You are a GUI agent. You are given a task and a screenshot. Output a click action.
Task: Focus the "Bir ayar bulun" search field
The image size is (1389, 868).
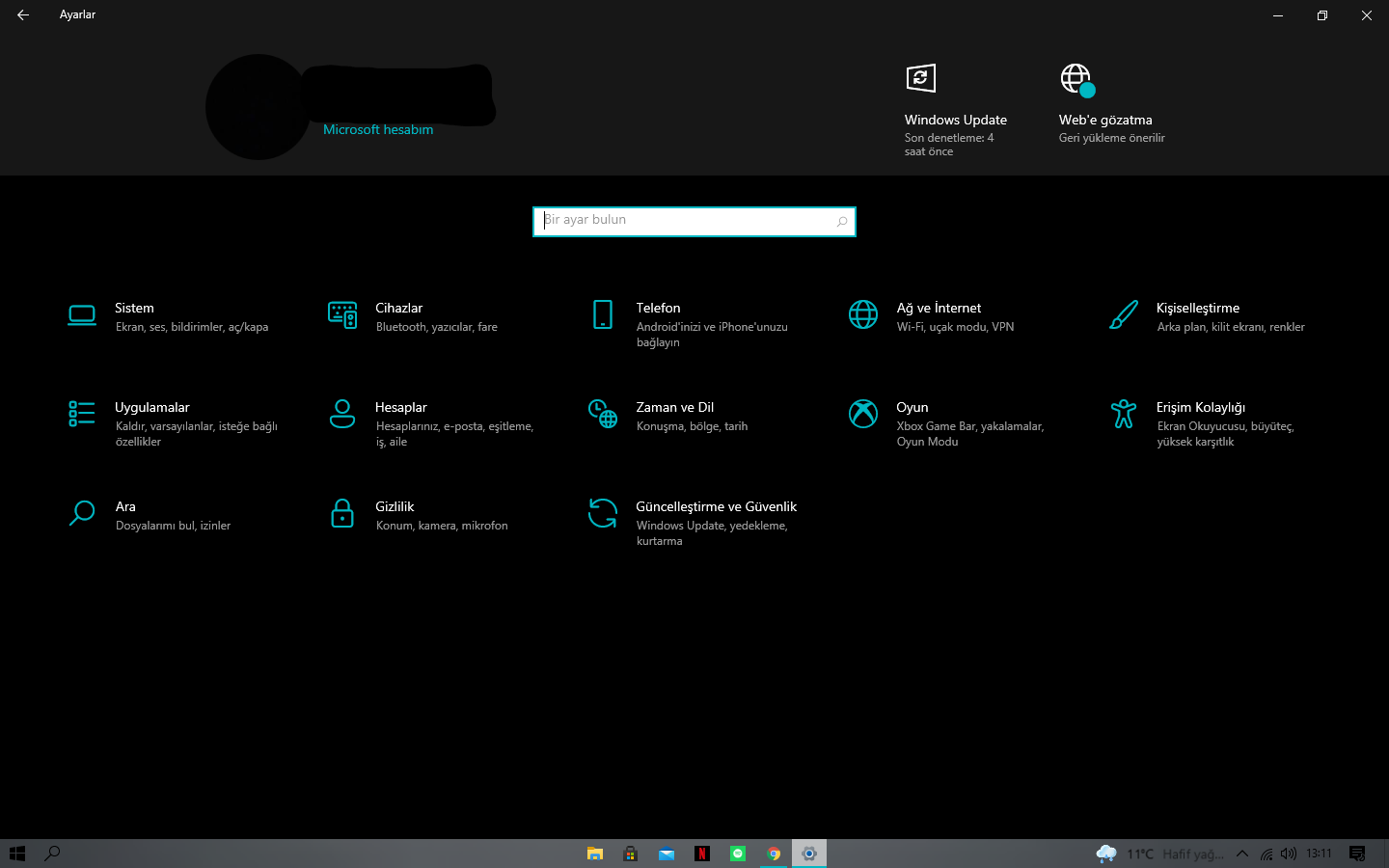[x=694, y=222]
